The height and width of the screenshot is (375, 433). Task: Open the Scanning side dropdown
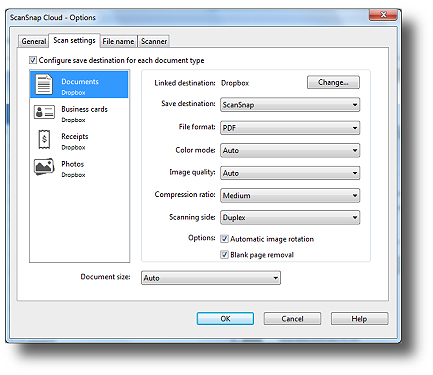point(290,218)
